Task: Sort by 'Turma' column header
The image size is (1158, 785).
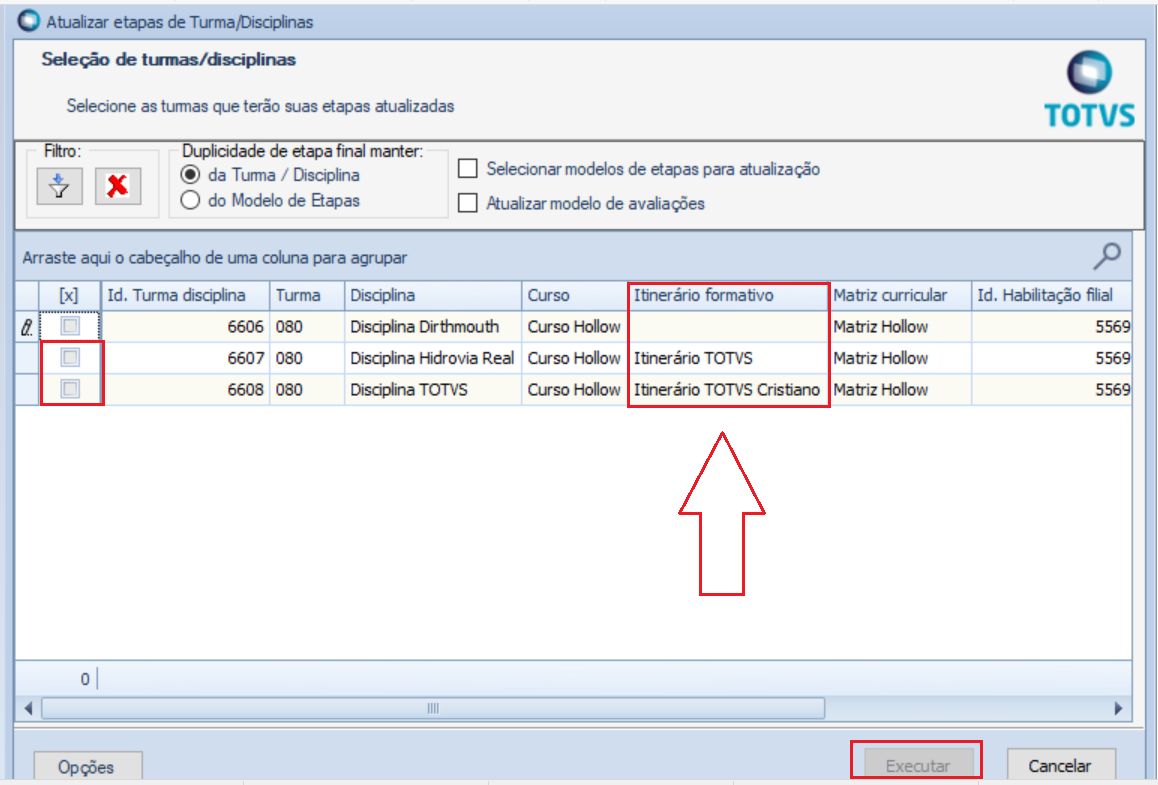Action: (307, 295)
